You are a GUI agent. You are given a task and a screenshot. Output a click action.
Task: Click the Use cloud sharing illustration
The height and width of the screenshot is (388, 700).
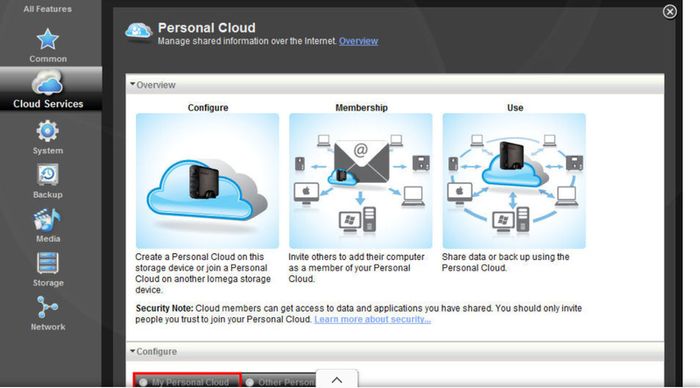[514, 181]
